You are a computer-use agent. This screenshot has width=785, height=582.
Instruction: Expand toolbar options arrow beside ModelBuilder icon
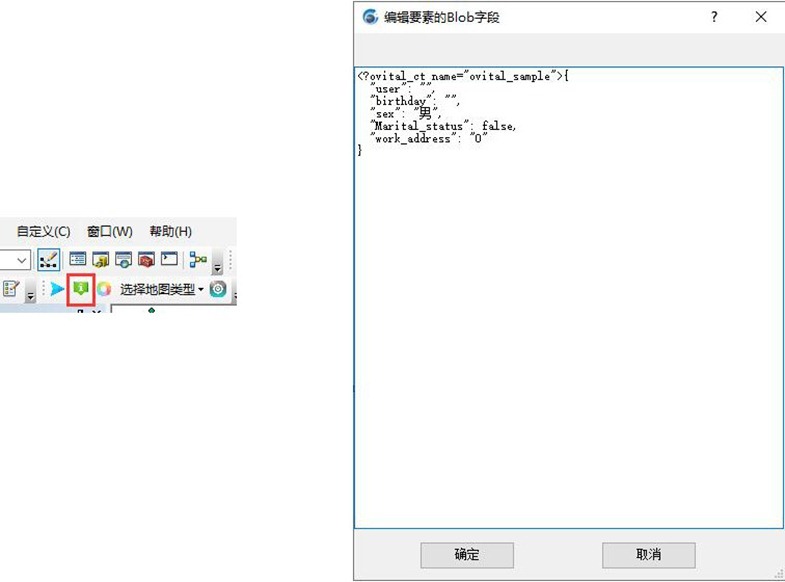click(217, 266)
